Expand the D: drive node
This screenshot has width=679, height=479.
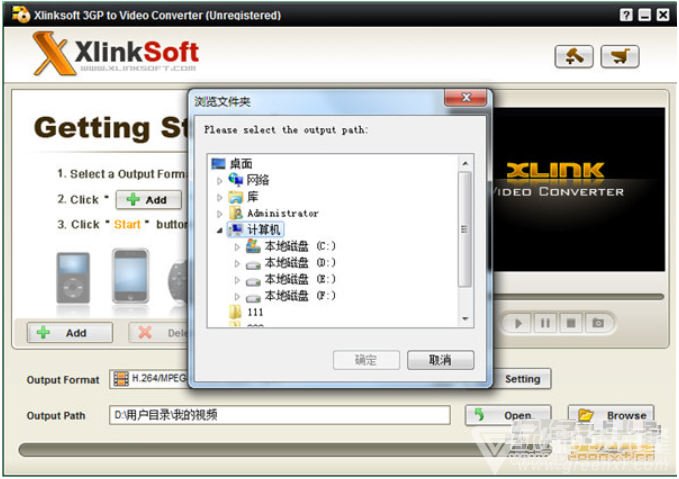237,263
